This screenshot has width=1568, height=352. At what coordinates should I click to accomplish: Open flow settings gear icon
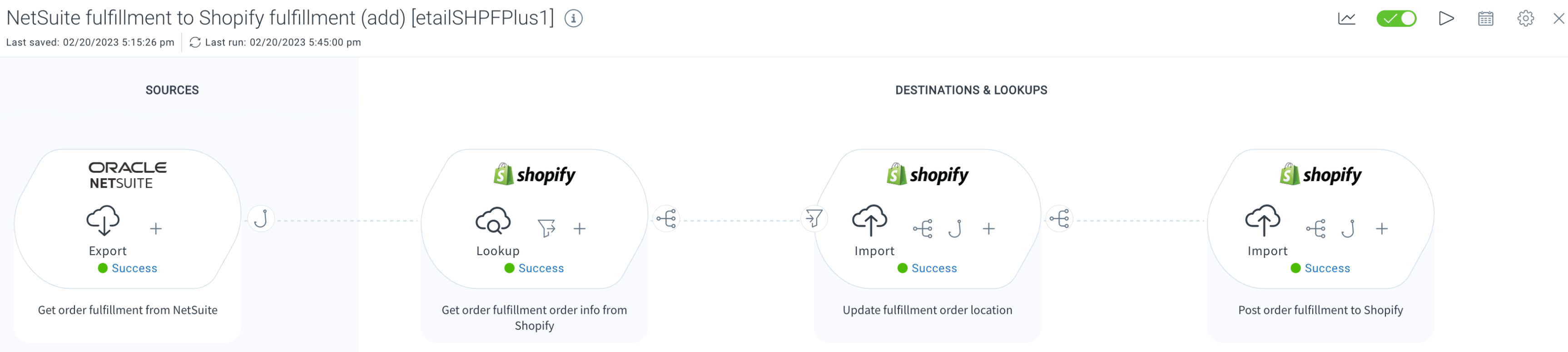[x=1525, y=19]
